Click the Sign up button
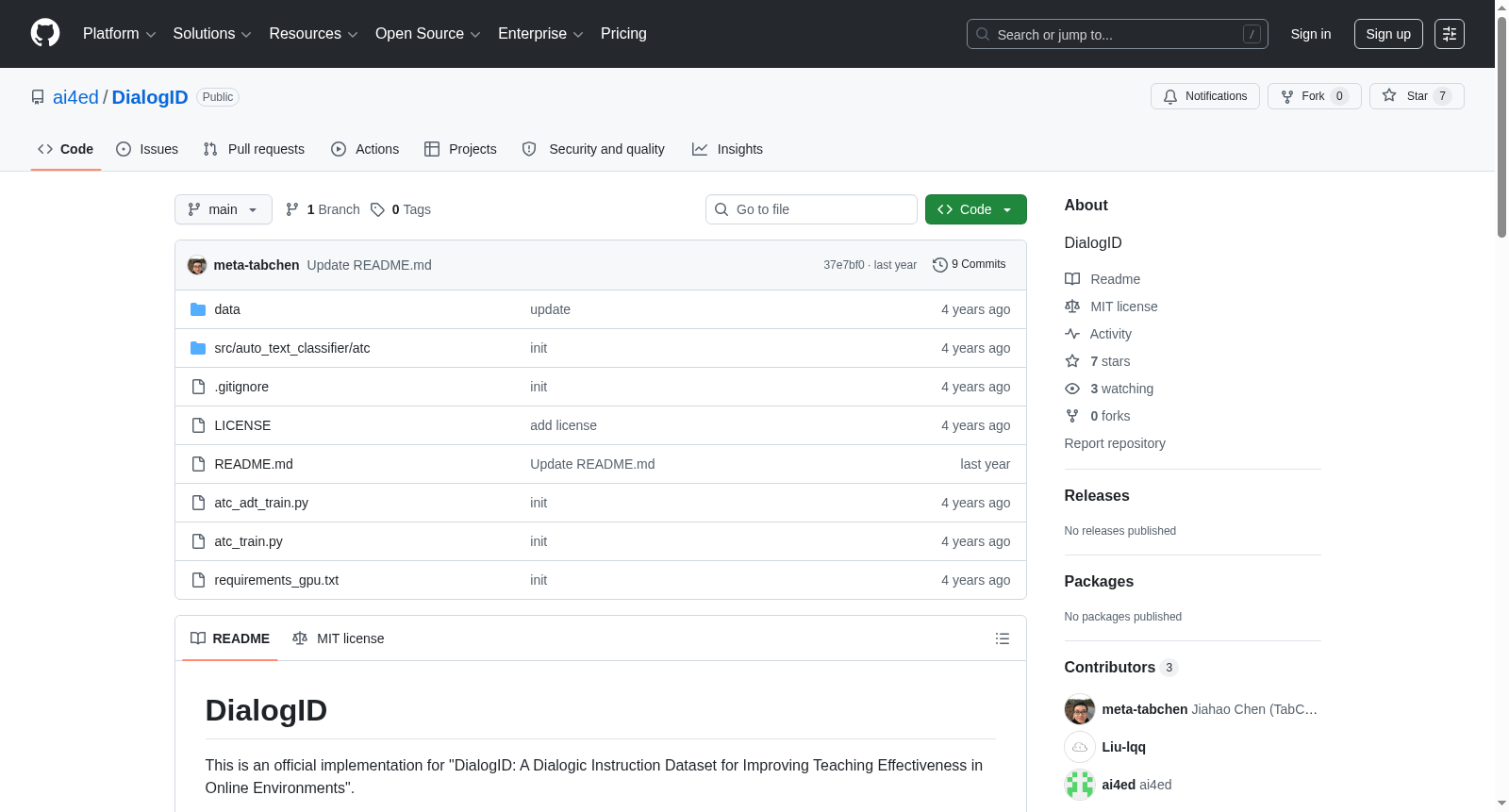1509x812 pixels. (1388, 34)
